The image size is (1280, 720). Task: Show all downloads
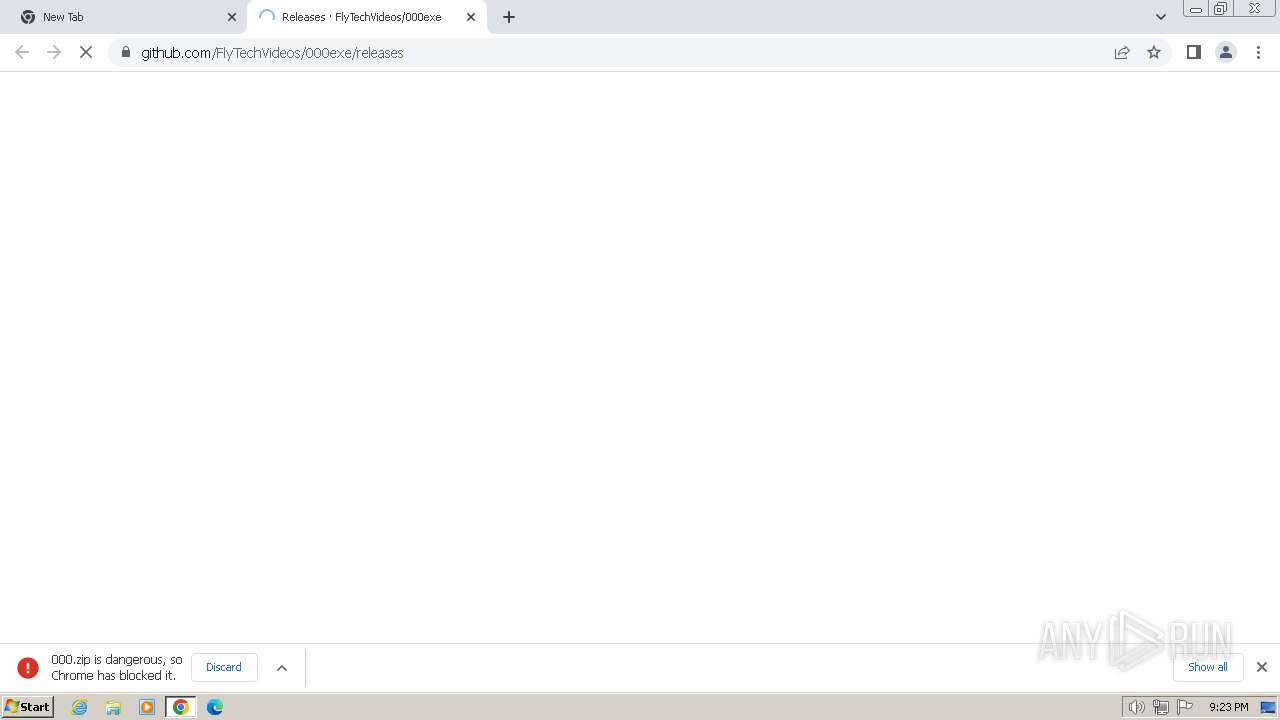[1208, 667]
